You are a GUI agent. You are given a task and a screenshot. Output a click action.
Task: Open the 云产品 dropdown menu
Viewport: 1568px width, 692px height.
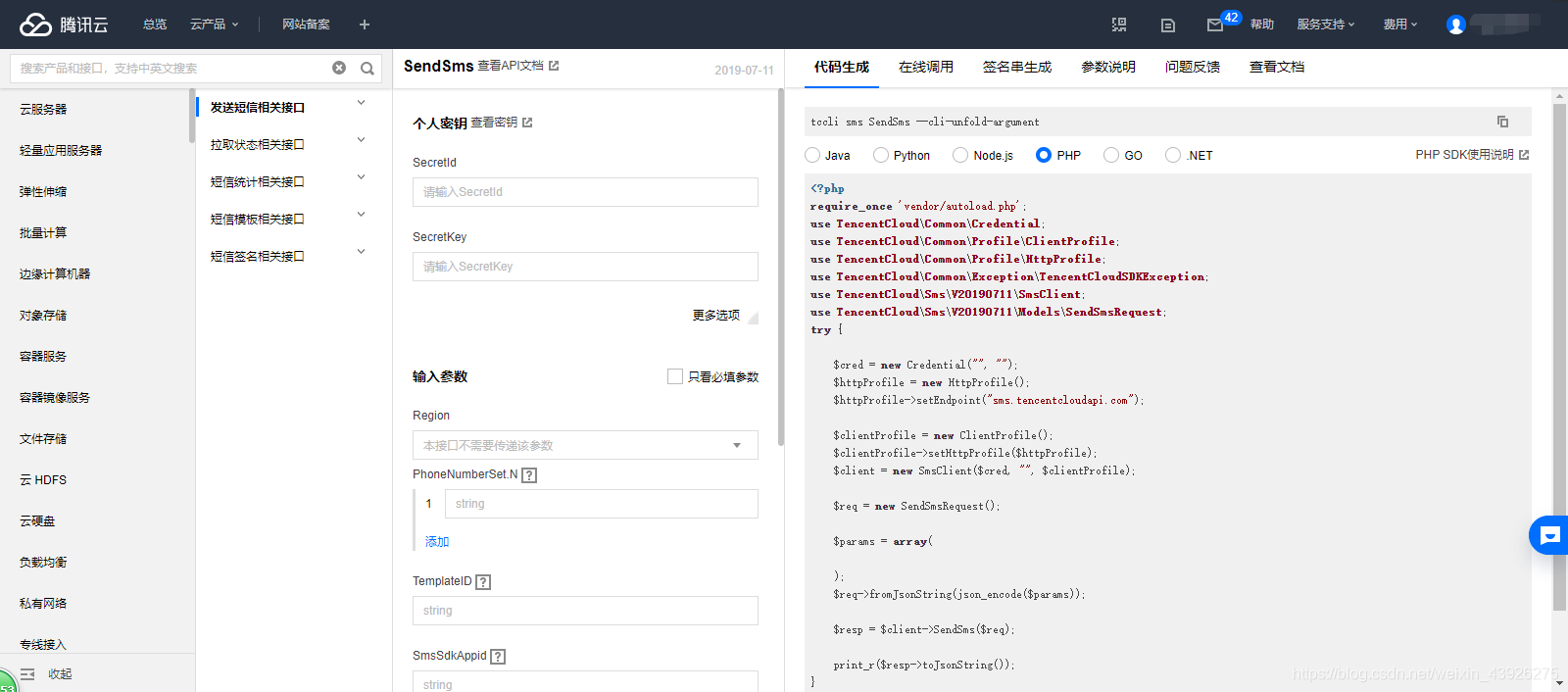215,25
